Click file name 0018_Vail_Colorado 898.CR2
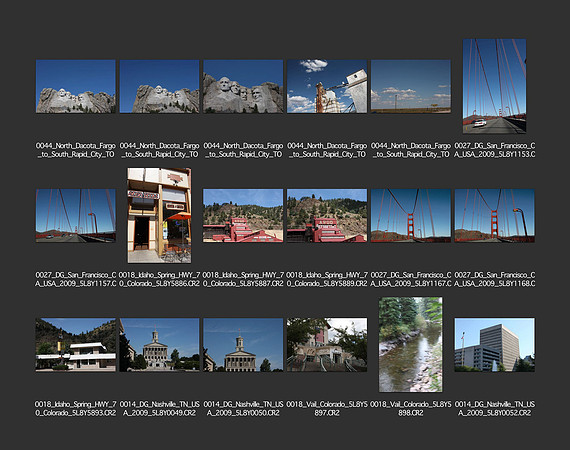 pos(411,409)
